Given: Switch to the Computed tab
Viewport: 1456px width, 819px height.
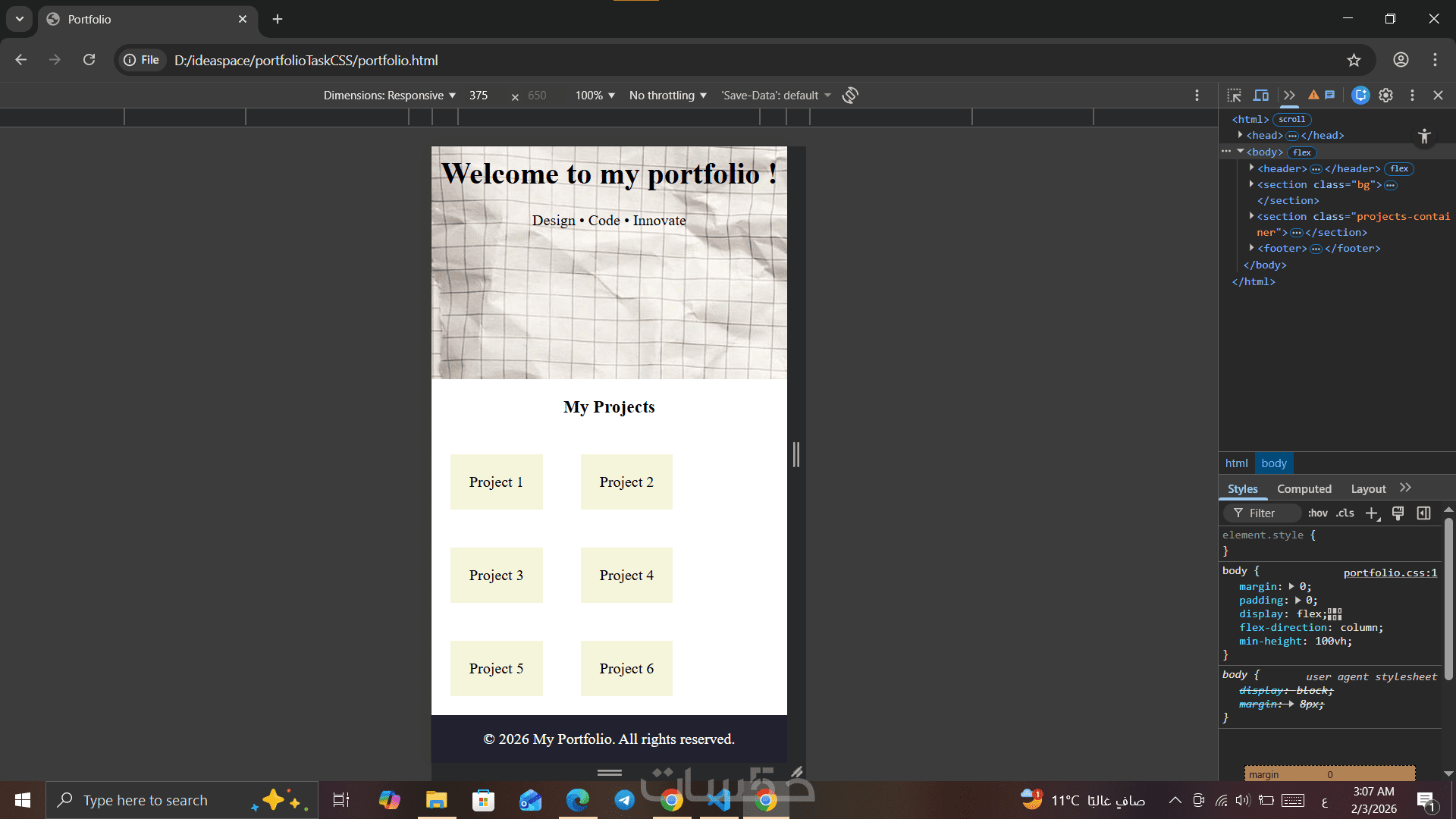Looking at the screenshot, I should pyautogui.click(x=1304, y=489).
